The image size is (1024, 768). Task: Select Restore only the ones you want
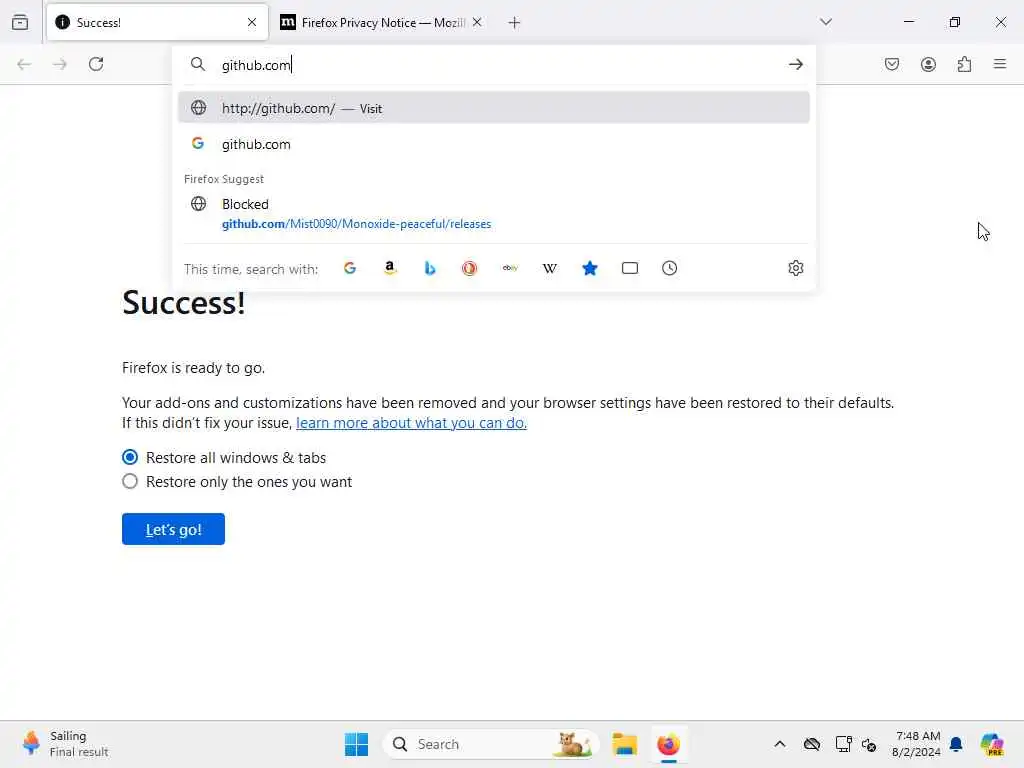[130, 481]
